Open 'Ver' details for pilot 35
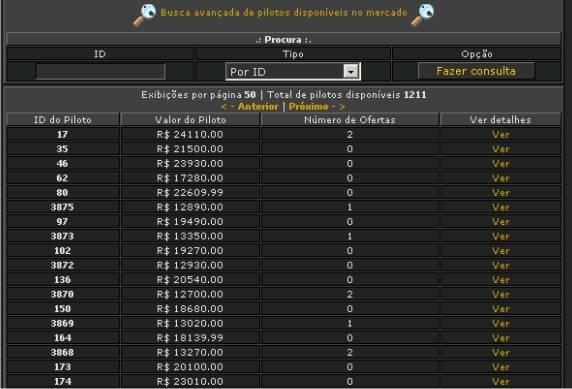572x389 pixels. click(500, 149)
